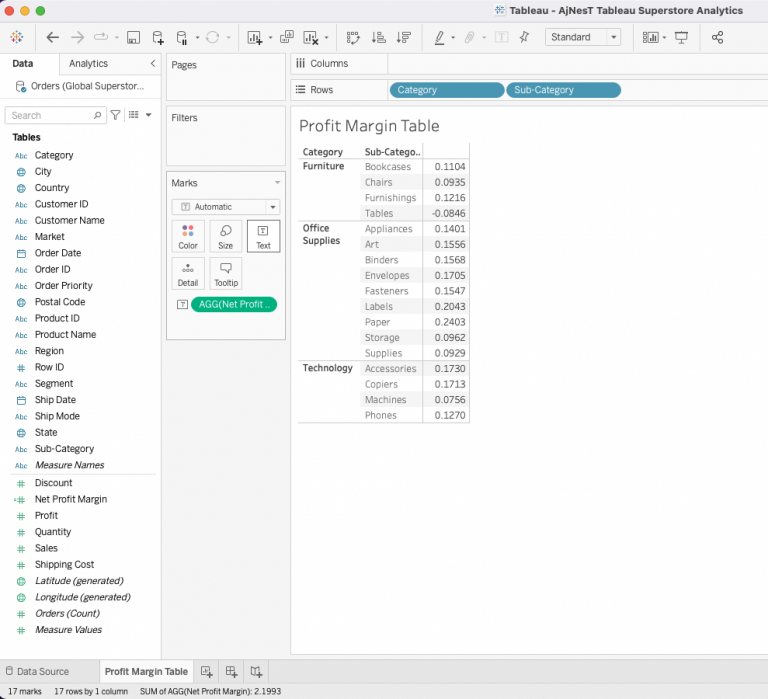Open the Automatic mark type dropdown
This screenshot has width=768, height=699.
tap(225, 207)
